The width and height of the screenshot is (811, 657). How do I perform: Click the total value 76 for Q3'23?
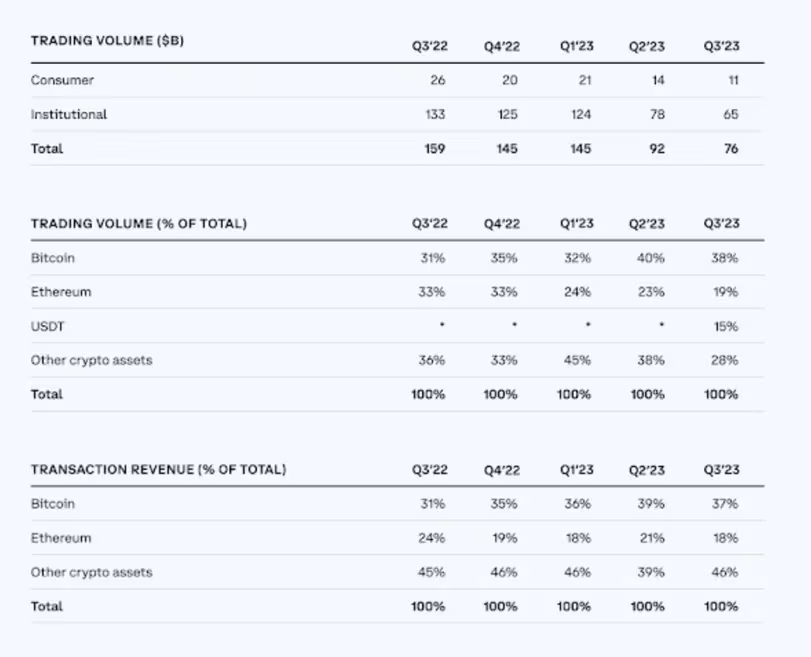730,149
